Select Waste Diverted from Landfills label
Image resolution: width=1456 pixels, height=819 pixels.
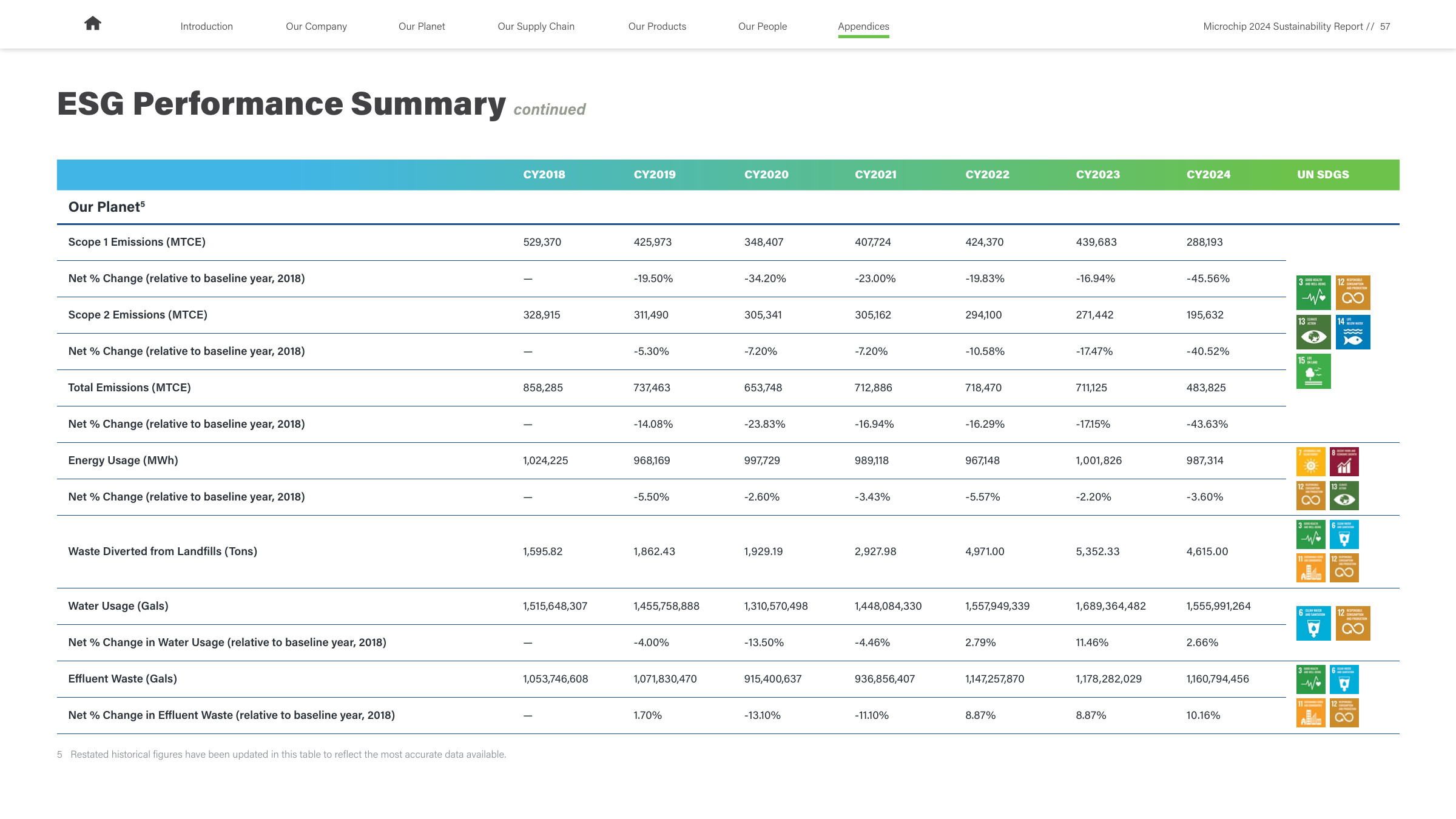click(163, 551)
